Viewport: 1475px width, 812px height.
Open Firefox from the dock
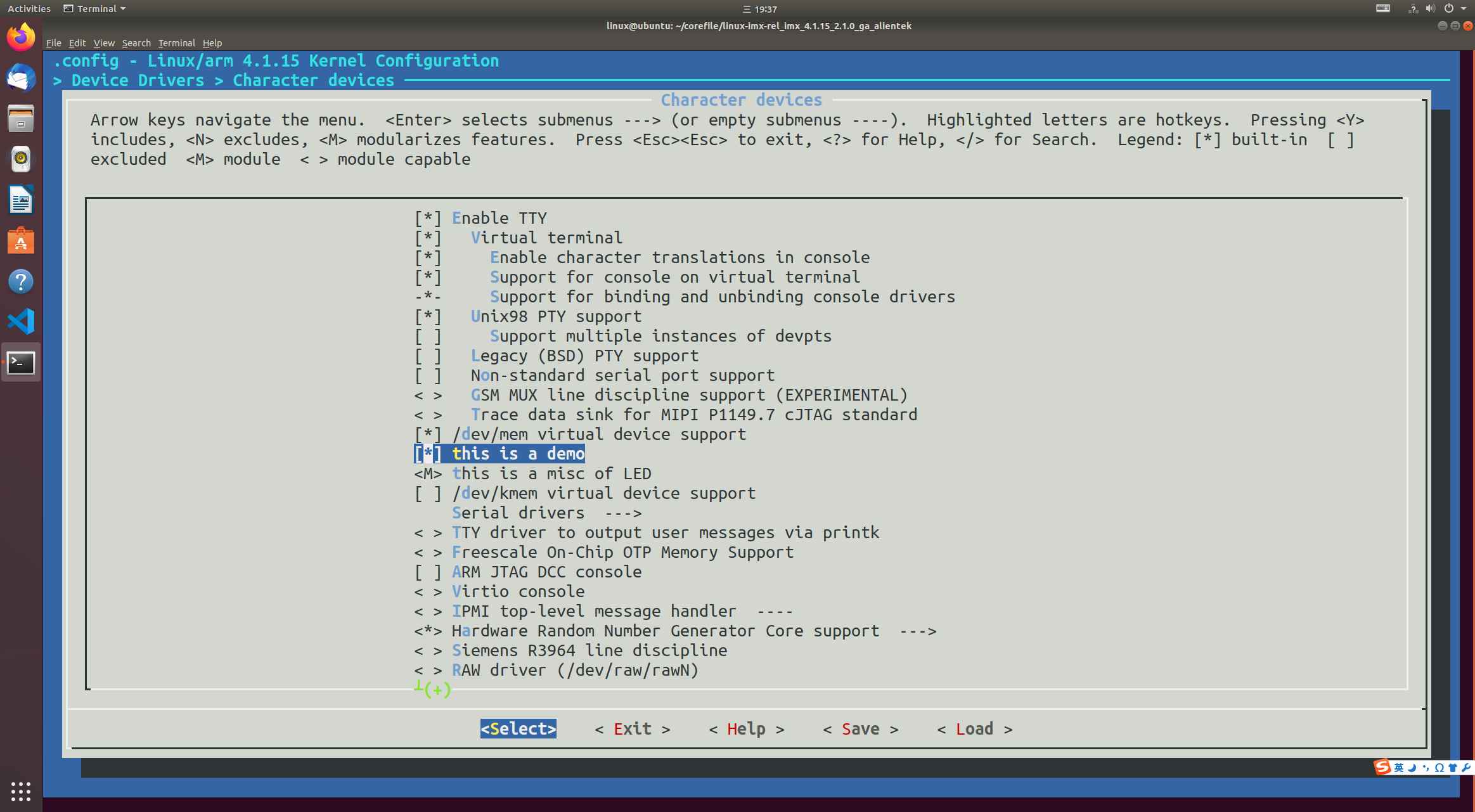(21, 37)
